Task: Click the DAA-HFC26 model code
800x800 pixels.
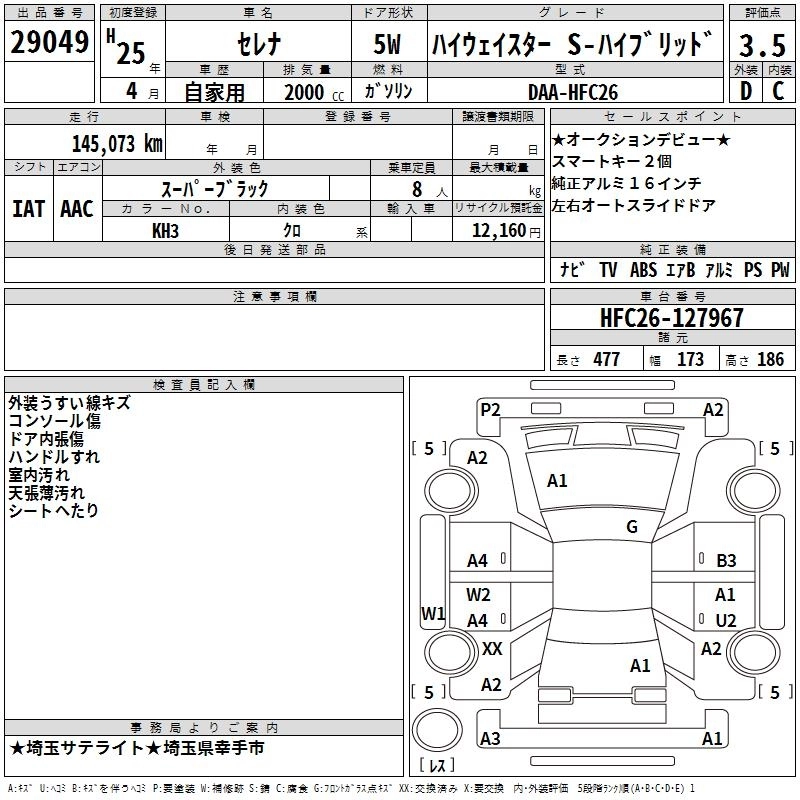Action: 573,91
